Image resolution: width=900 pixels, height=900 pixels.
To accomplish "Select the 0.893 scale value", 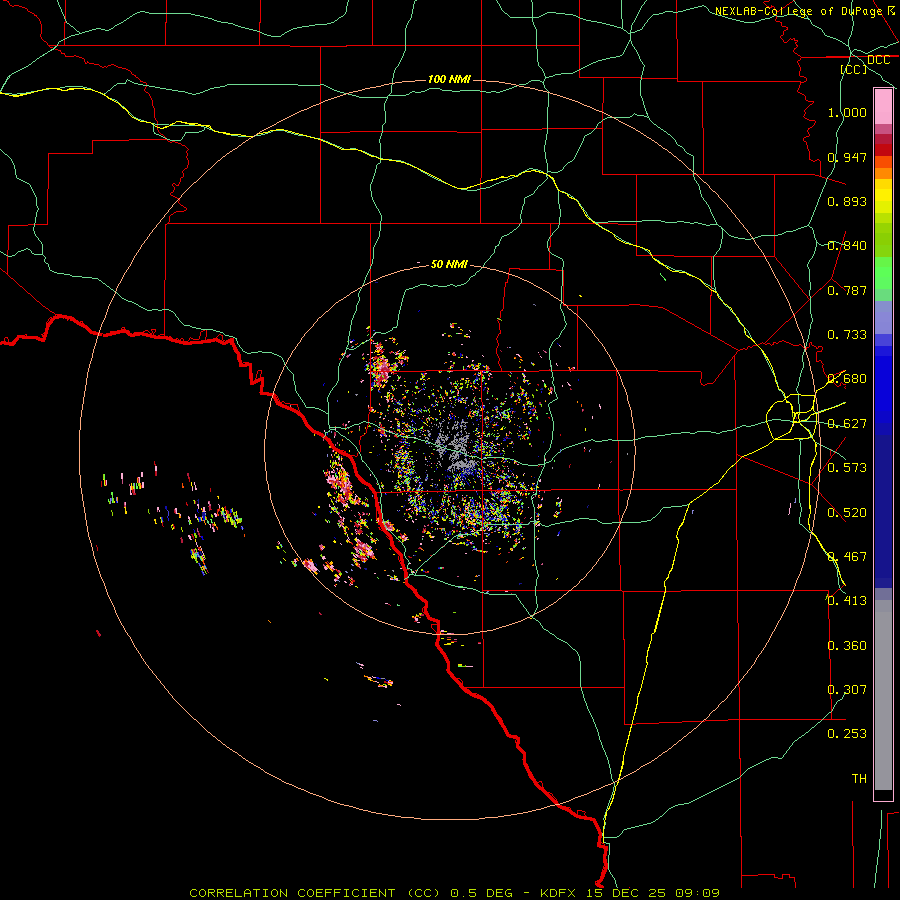I will (x=847, y=201).
